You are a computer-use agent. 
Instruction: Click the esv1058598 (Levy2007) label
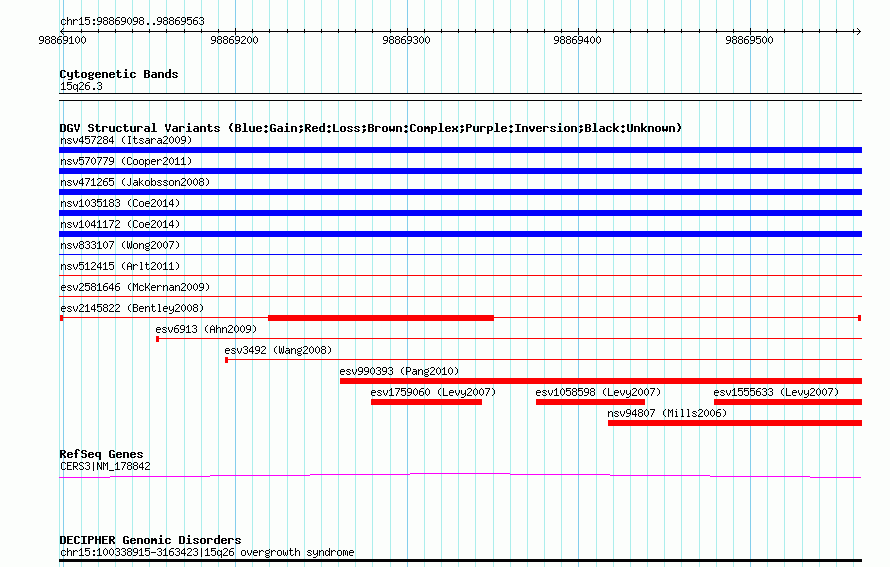click(598, 392)
